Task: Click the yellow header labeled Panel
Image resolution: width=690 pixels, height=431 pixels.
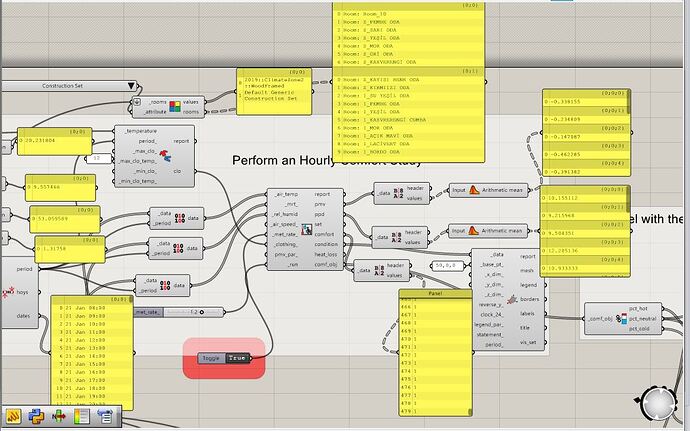Action: click(435, 293)
